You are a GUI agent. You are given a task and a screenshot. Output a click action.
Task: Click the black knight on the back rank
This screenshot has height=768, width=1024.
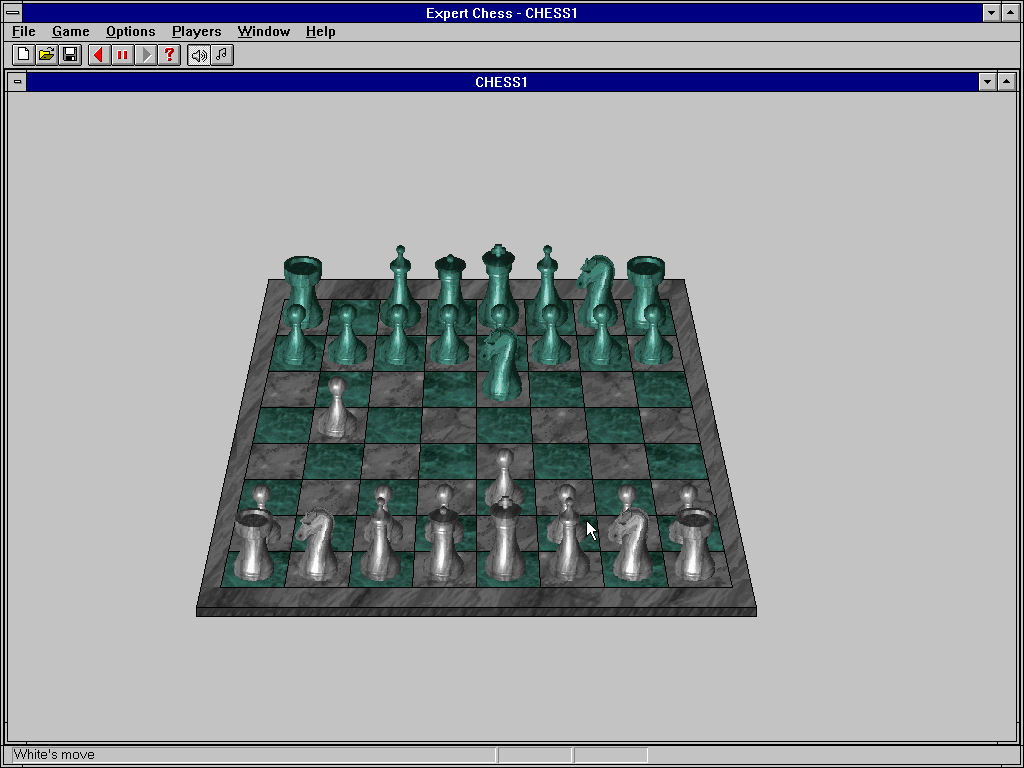[x=597, y=291]
